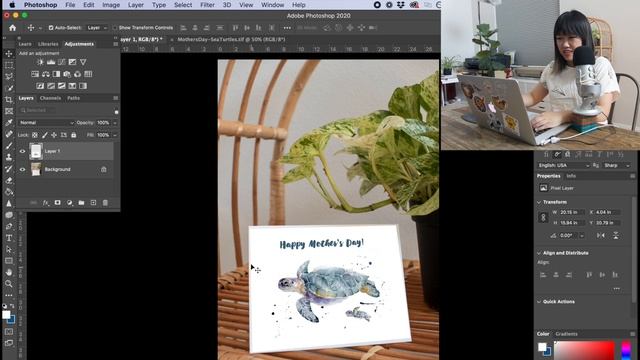Flip horizontally in Transform section
Screen dimensions: 640x360
click(601, 236)
